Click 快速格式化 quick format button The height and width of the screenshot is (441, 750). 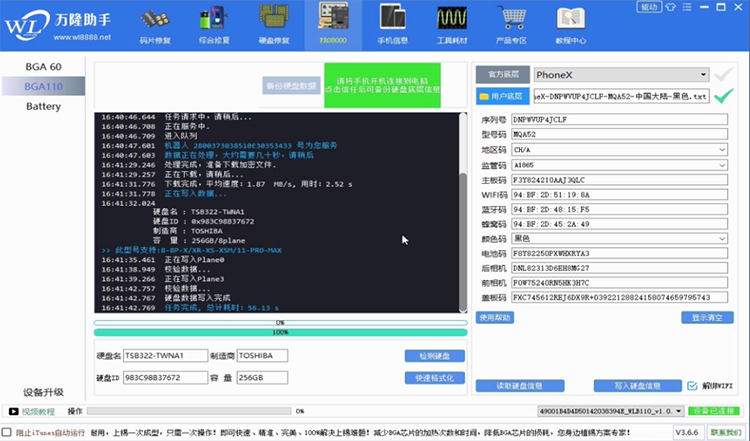[x=435, y=378]
